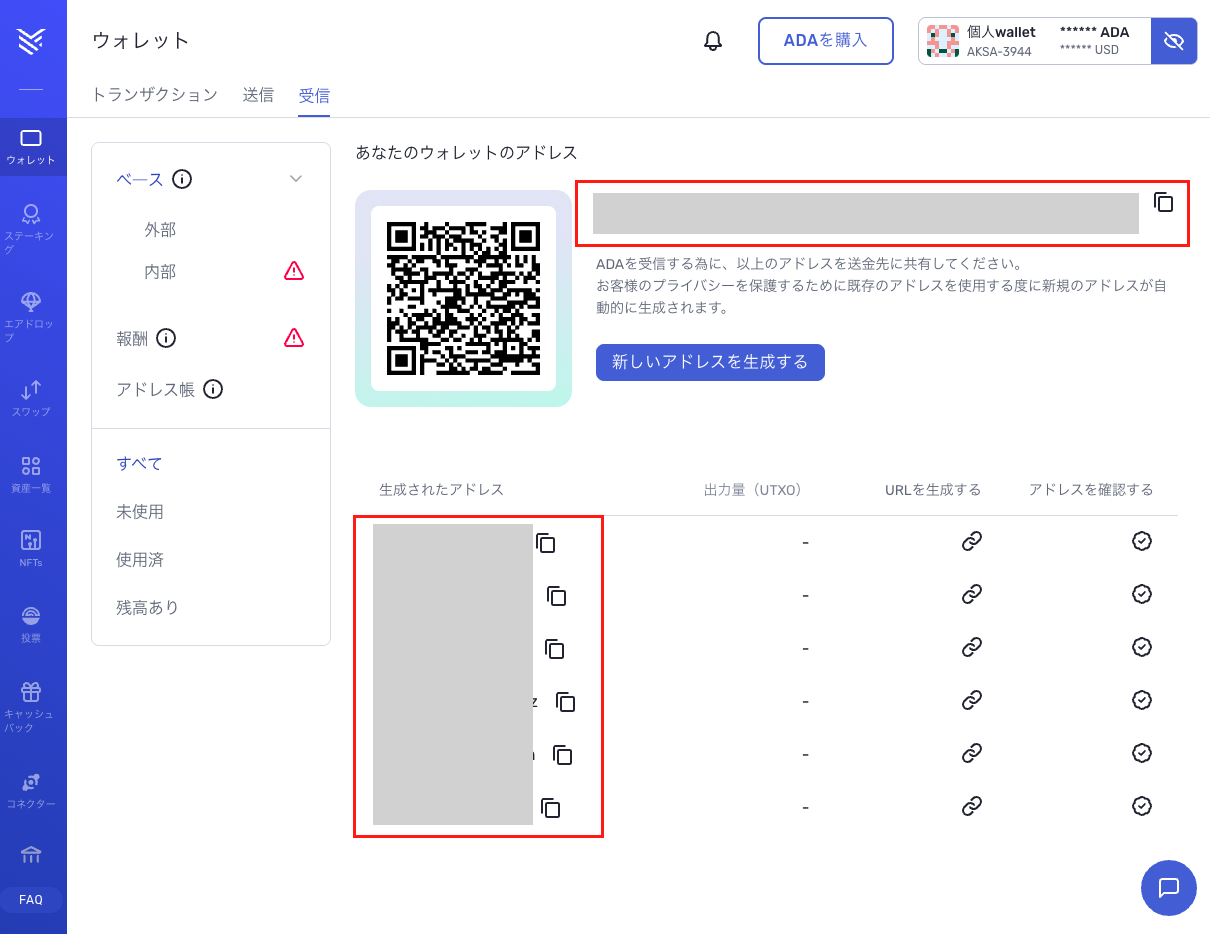Select the unused (未使用) address filter
1210x934 pixels.
click(x=140, y=512)
